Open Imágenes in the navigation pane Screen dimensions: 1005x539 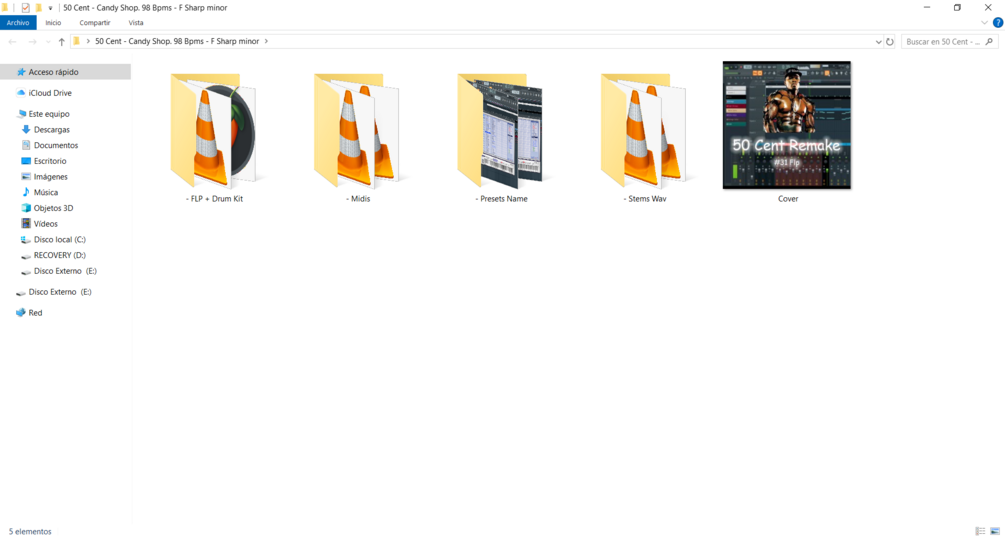pyautogui.click(x=51, y=177)
